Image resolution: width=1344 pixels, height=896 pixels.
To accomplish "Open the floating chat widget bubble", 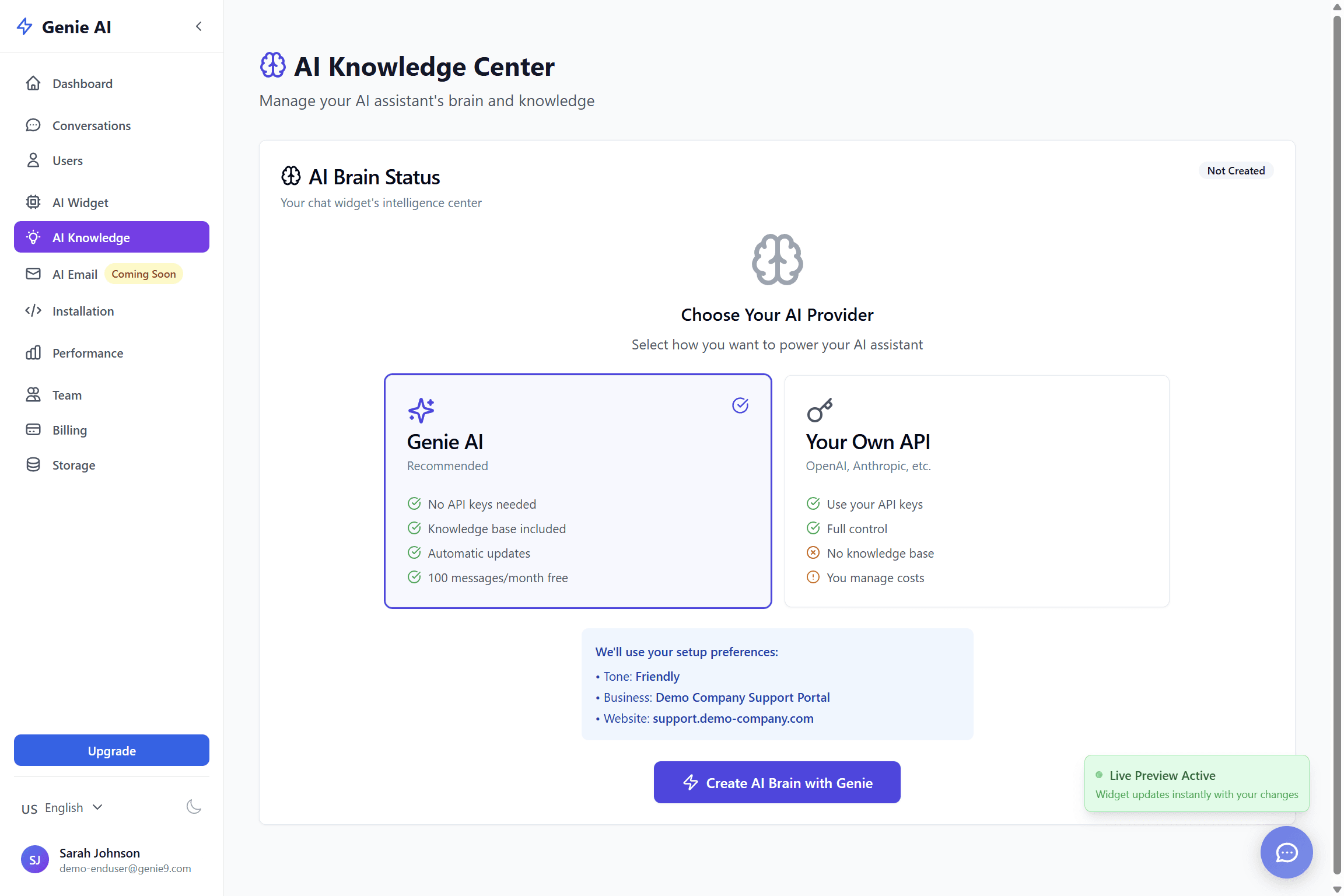I will pos(1286,852).
